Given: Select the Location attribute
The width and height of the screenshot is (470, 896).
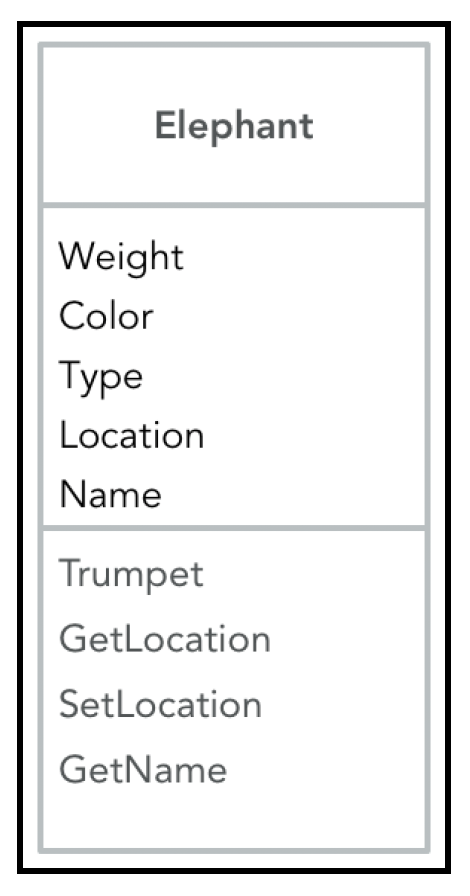Looking at the screenshot, I should click(132, 435).
